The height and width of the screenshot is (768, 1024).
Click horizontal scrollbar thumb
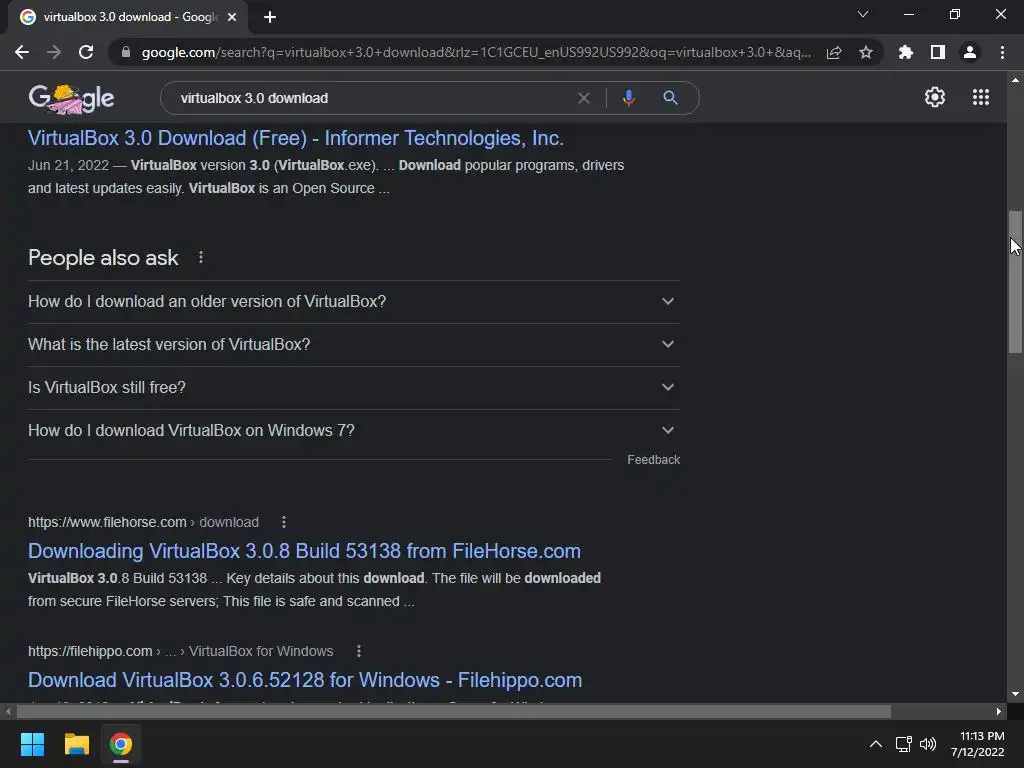pyautogui.click(x=454, y=711)
